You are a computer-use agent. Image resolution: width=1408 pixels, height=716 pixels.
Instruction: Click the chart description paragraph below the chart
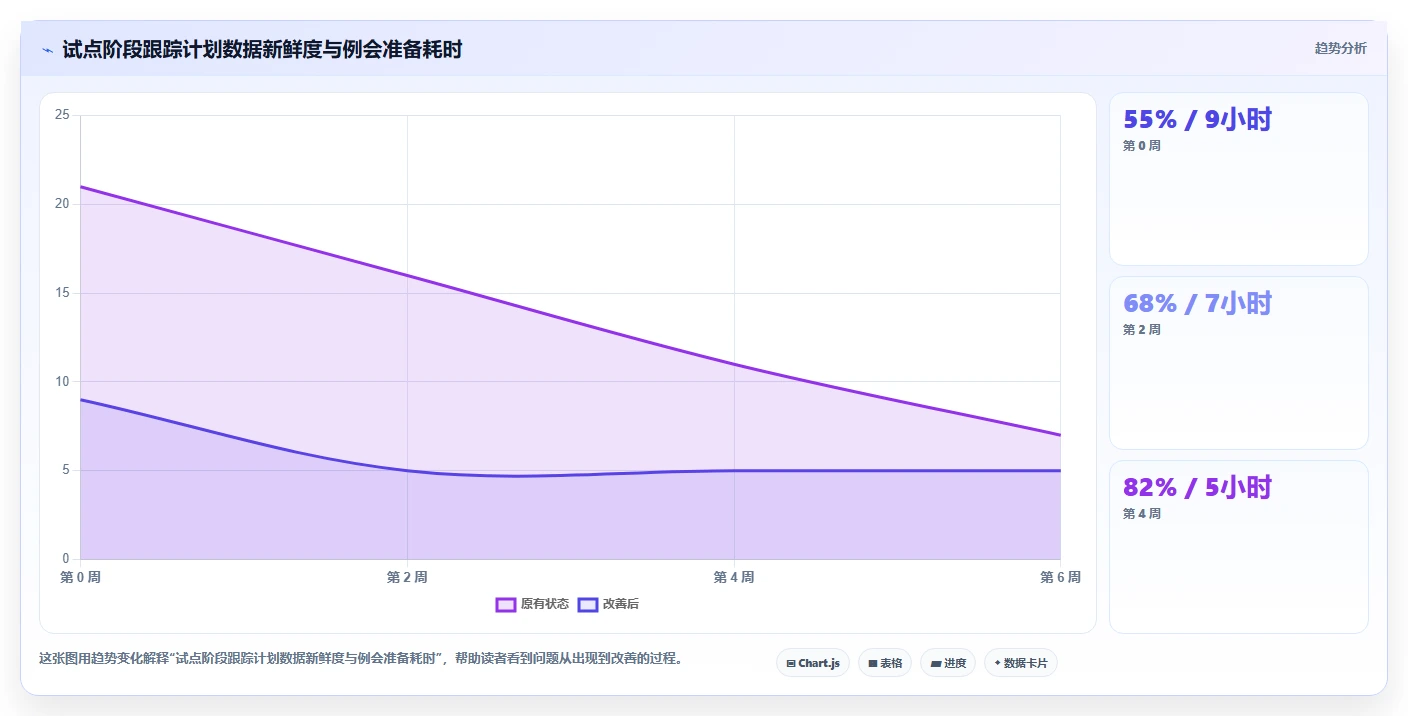(x=361, y=659)
